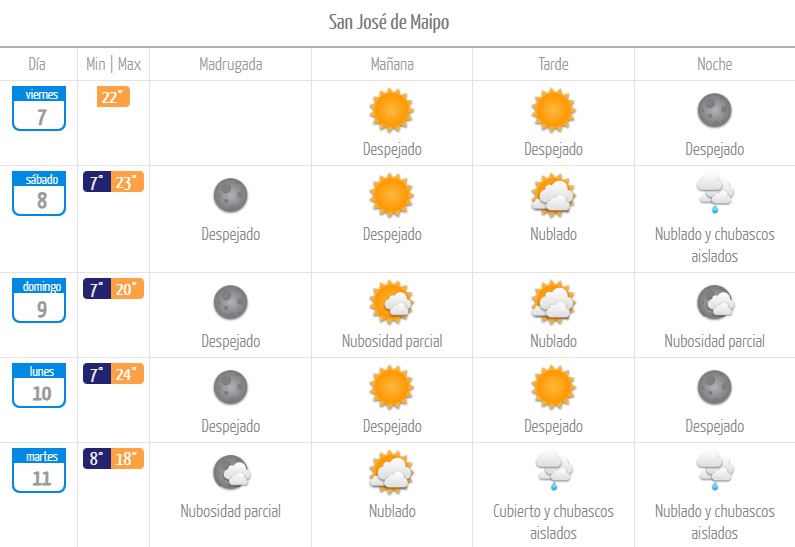Click the 8° minimum temperature badge Tuesday
The width and height of the screenshot is (795, 547).
pos(97,459)
